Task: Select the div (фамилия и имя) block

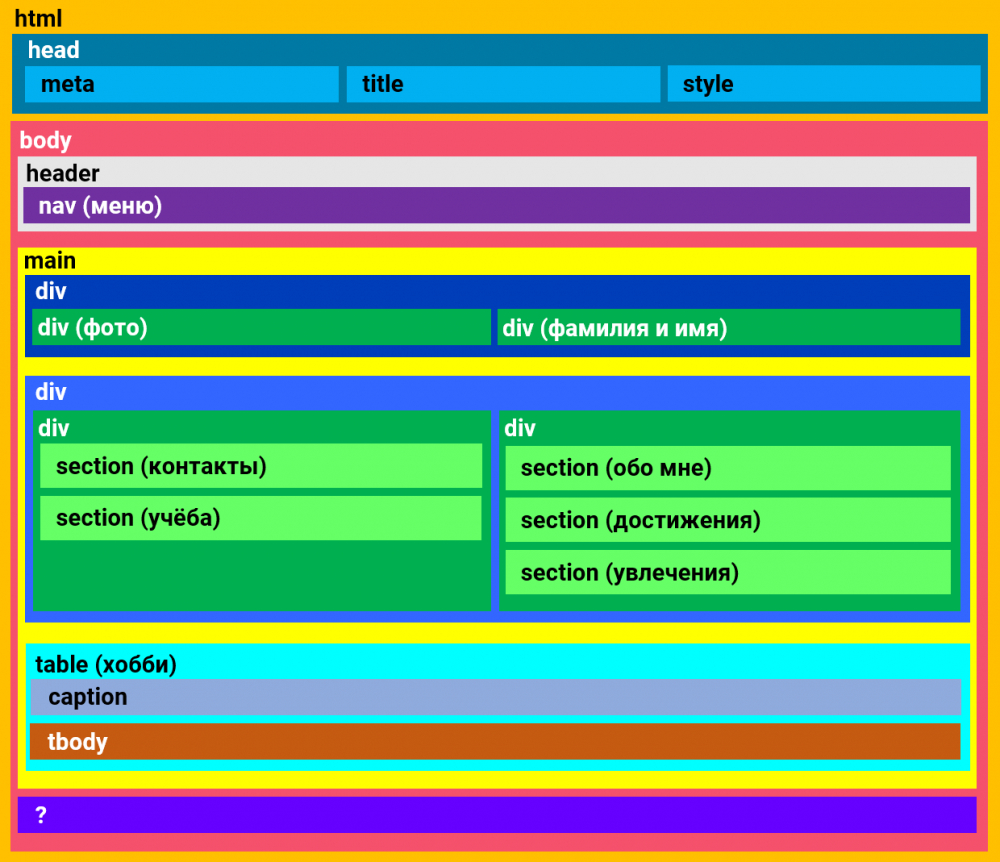Action: pos(728,327)
